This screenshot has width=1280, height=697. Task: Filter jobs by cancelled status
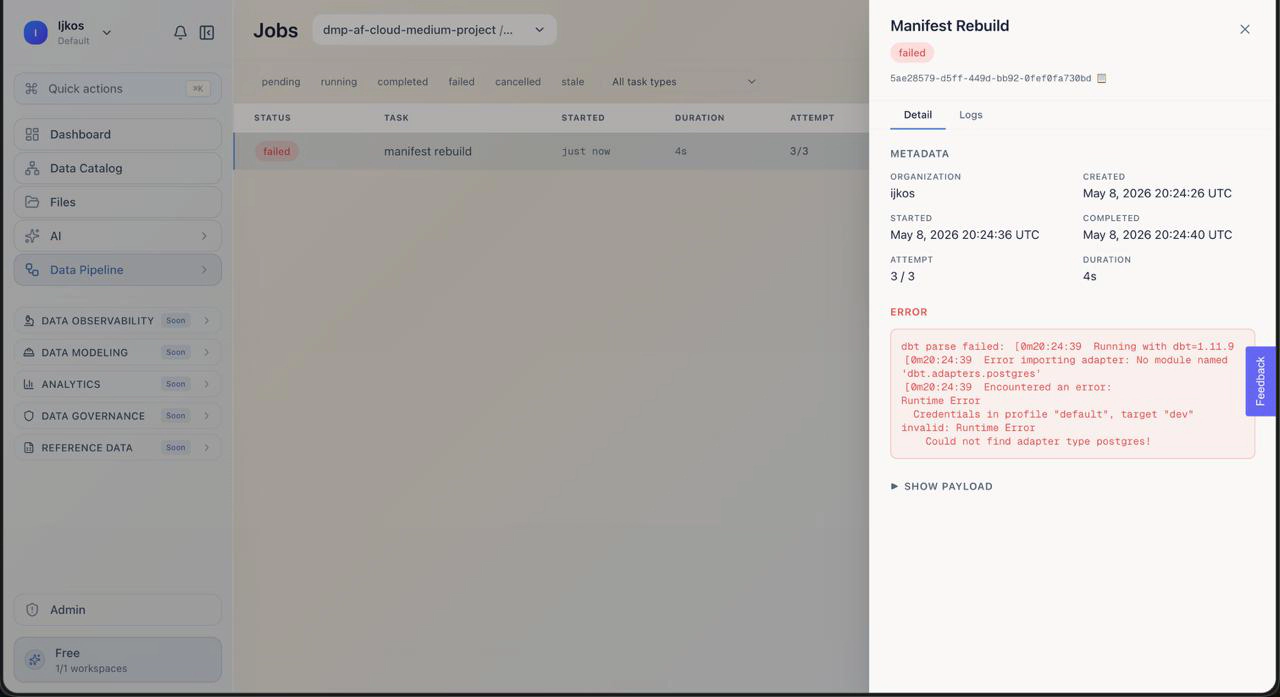click(518, 82)
